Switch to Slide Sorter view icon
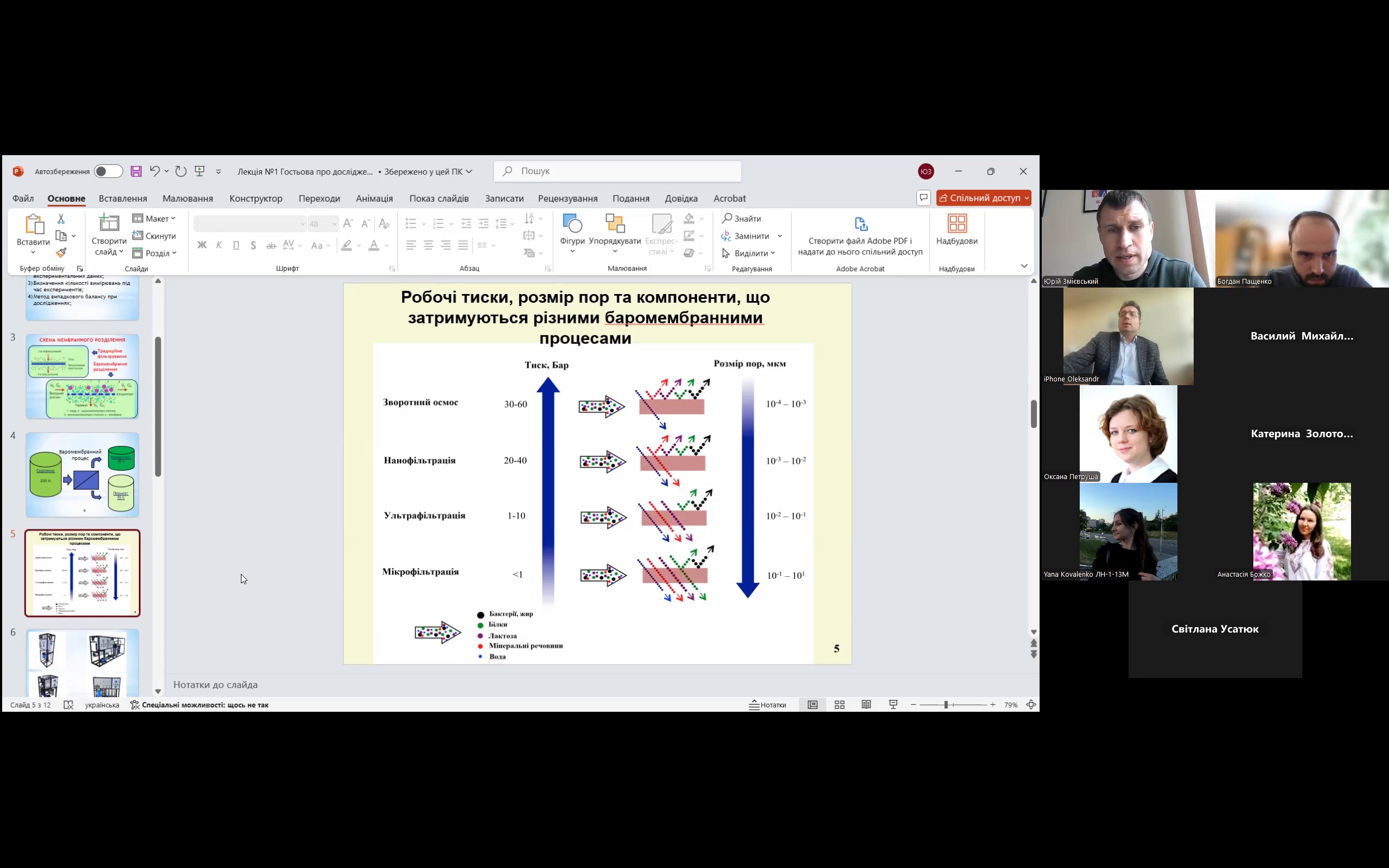Screen dimensions: 1389x868 tap(839, 704)
